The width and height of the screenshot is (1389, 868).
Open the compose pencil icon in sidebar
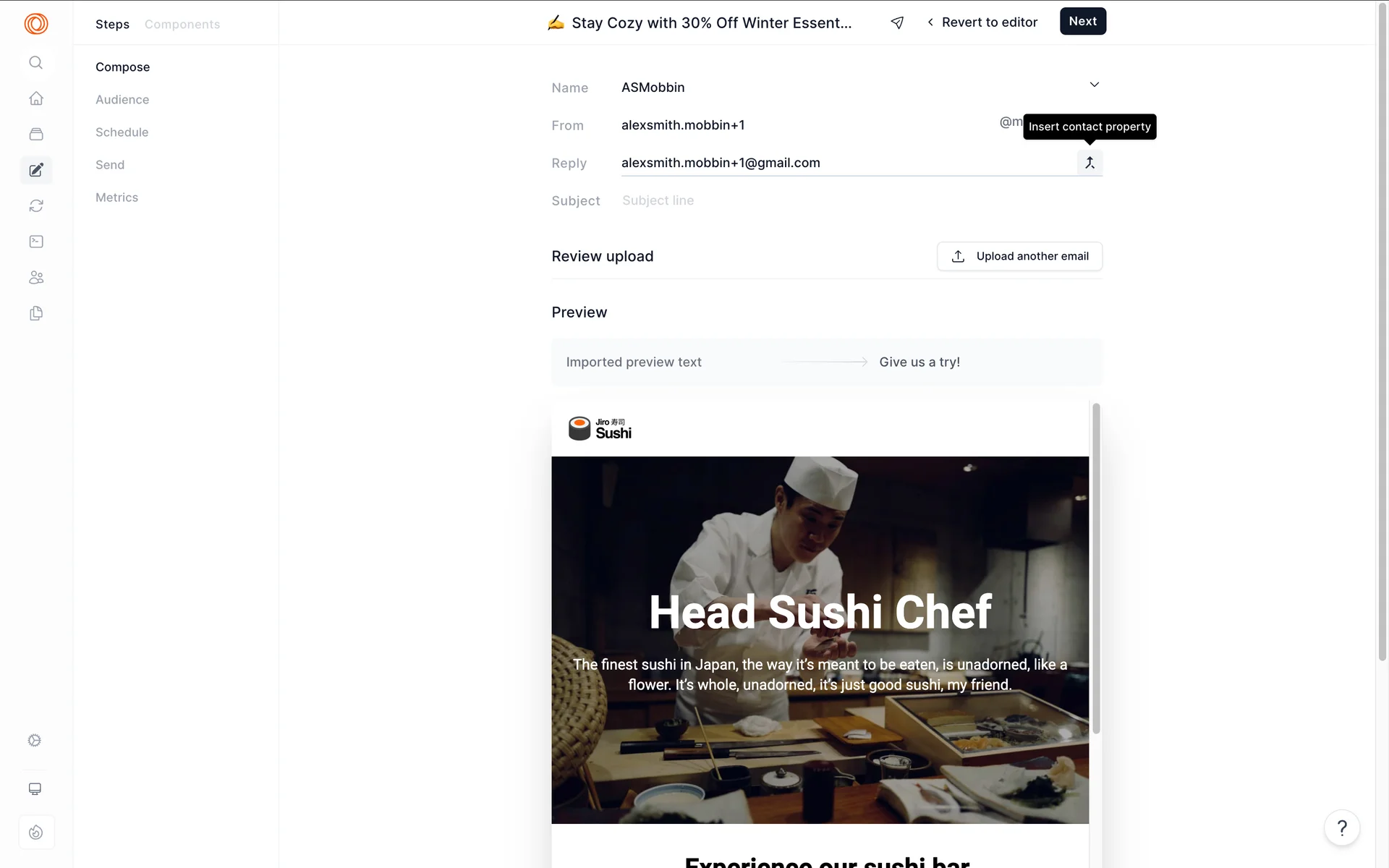point(35,170)
